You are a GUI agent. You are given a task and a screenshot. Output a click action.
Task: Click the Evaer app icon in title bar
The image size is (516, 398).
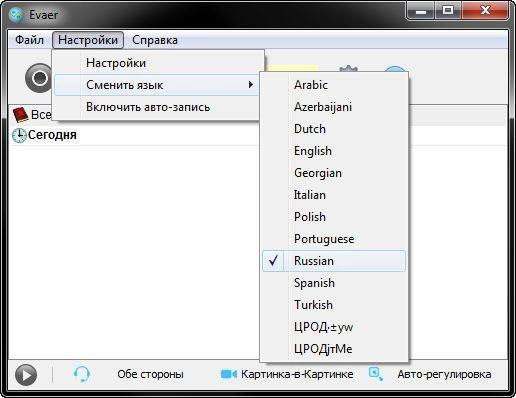[x=16, y=15]
